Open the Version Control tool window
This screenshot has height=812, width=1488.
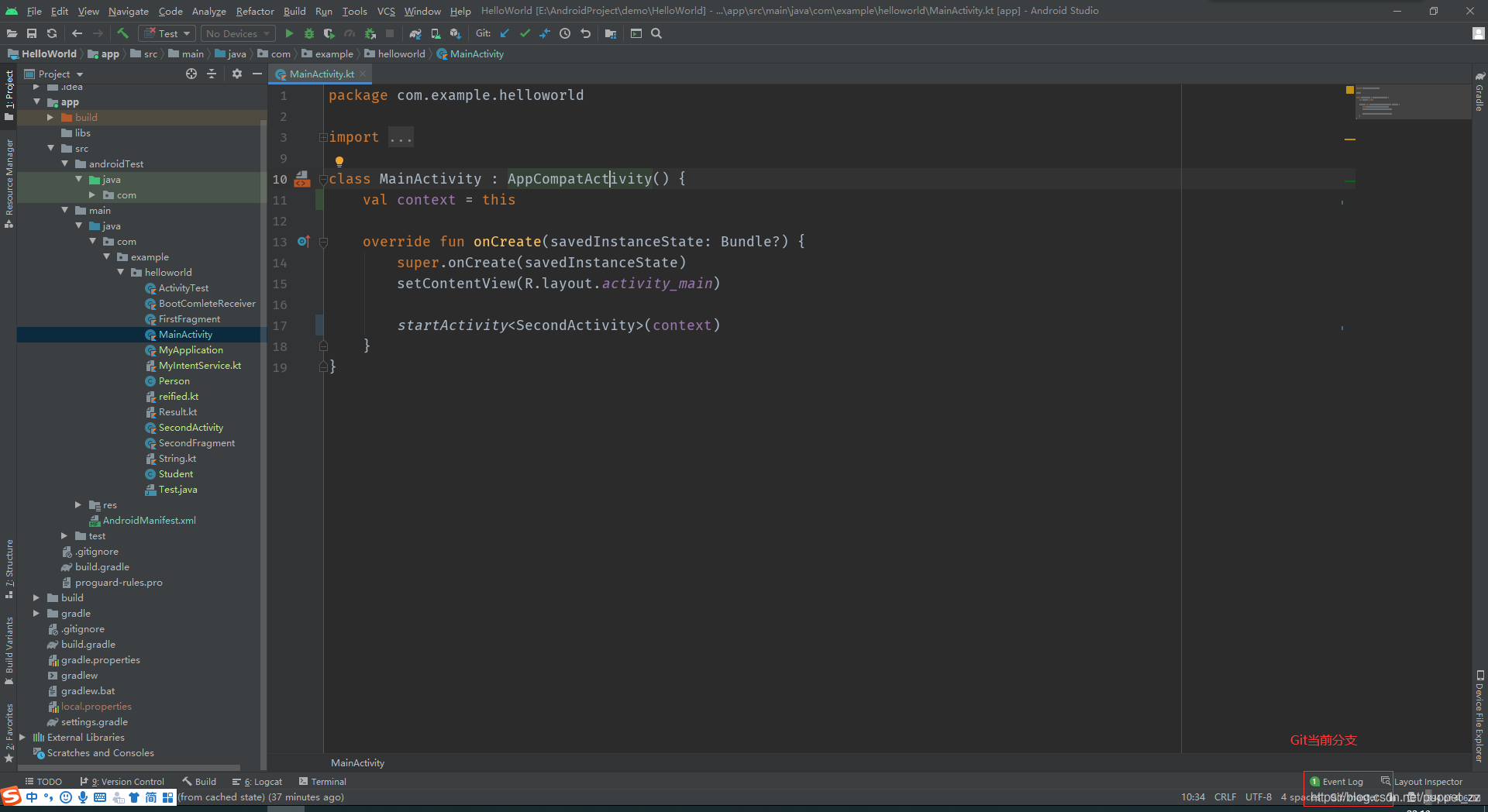(x=122, y=782)
